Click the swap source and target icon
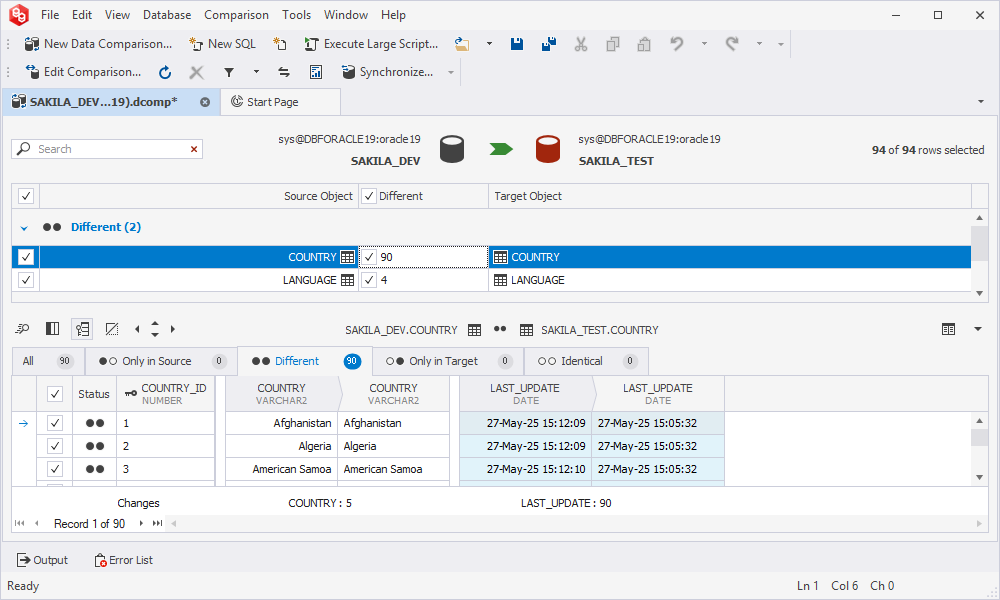This screenshot has width=1000, height=600. (284, 72)
